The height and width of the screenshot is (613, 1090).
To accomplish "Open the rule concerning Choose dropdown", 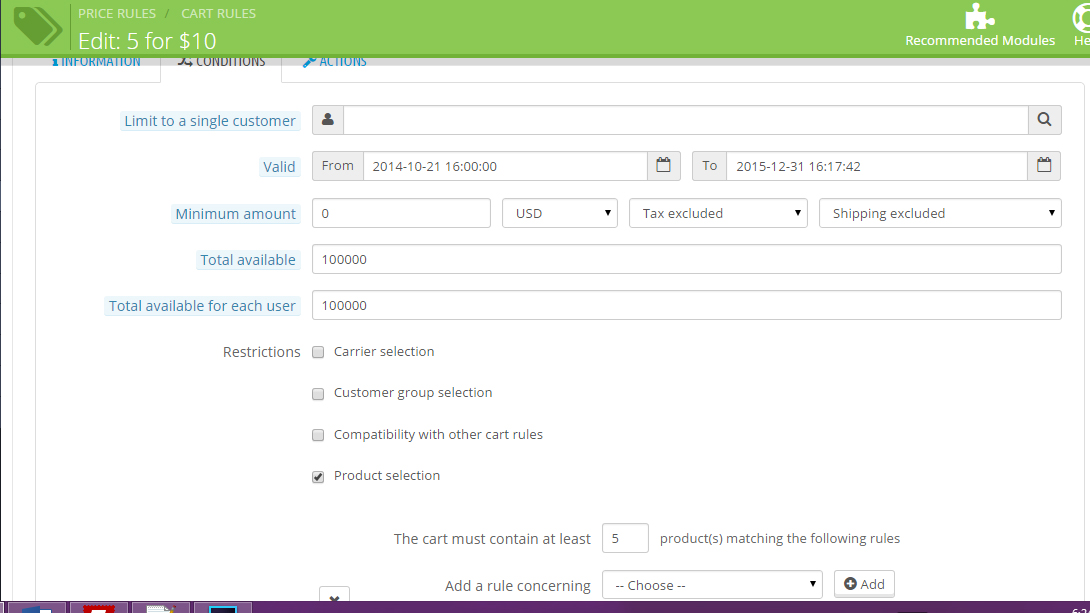I will coord(712,585).
